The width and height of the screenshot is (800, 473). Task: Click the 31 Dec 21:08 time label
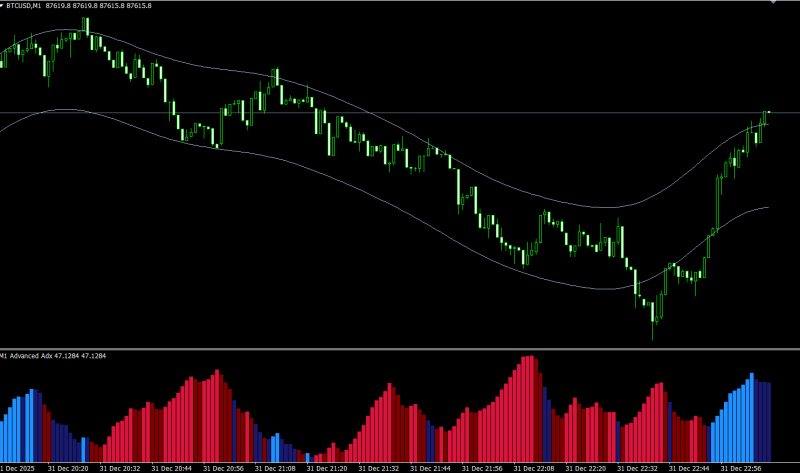point(275,468)
